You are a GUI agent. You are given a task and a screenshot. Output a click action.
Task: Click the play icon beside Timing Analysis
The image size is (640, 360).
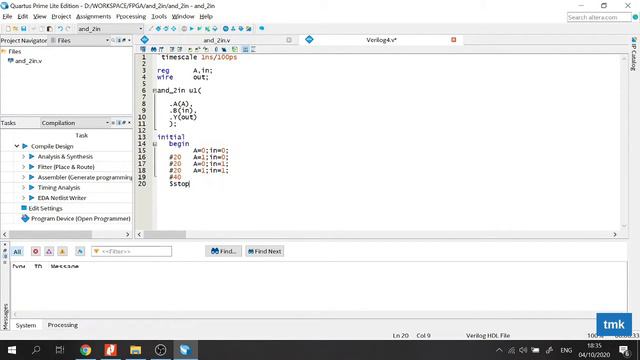tap(31, 187)
